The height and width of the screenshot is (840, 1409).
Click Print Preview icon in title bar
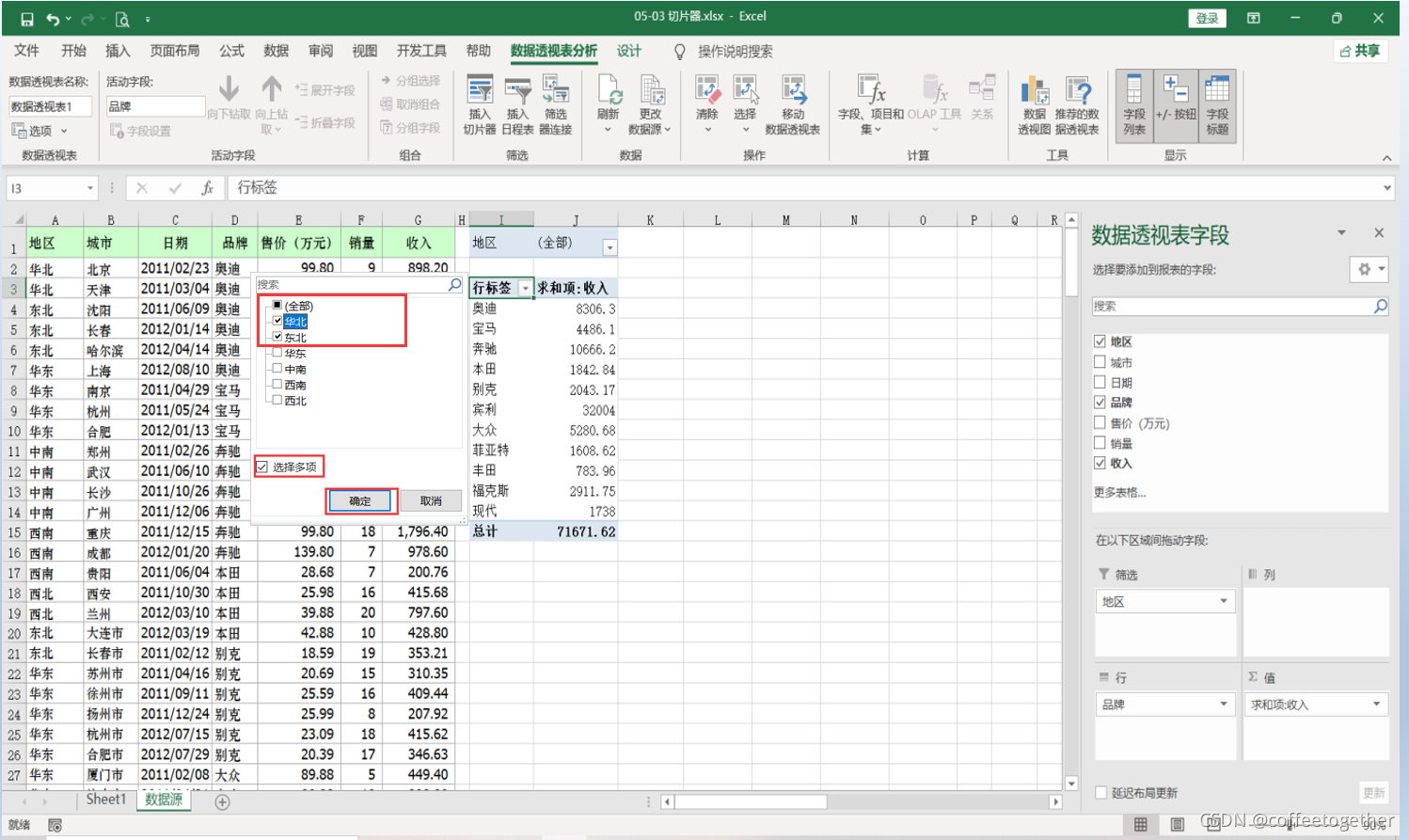[x=122, y=19]
